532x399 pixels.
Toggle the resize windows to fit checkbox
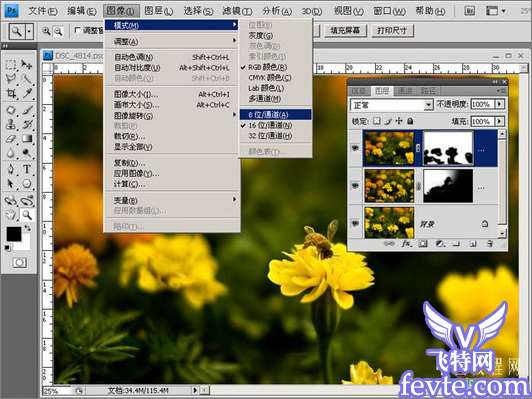[77, 30]
